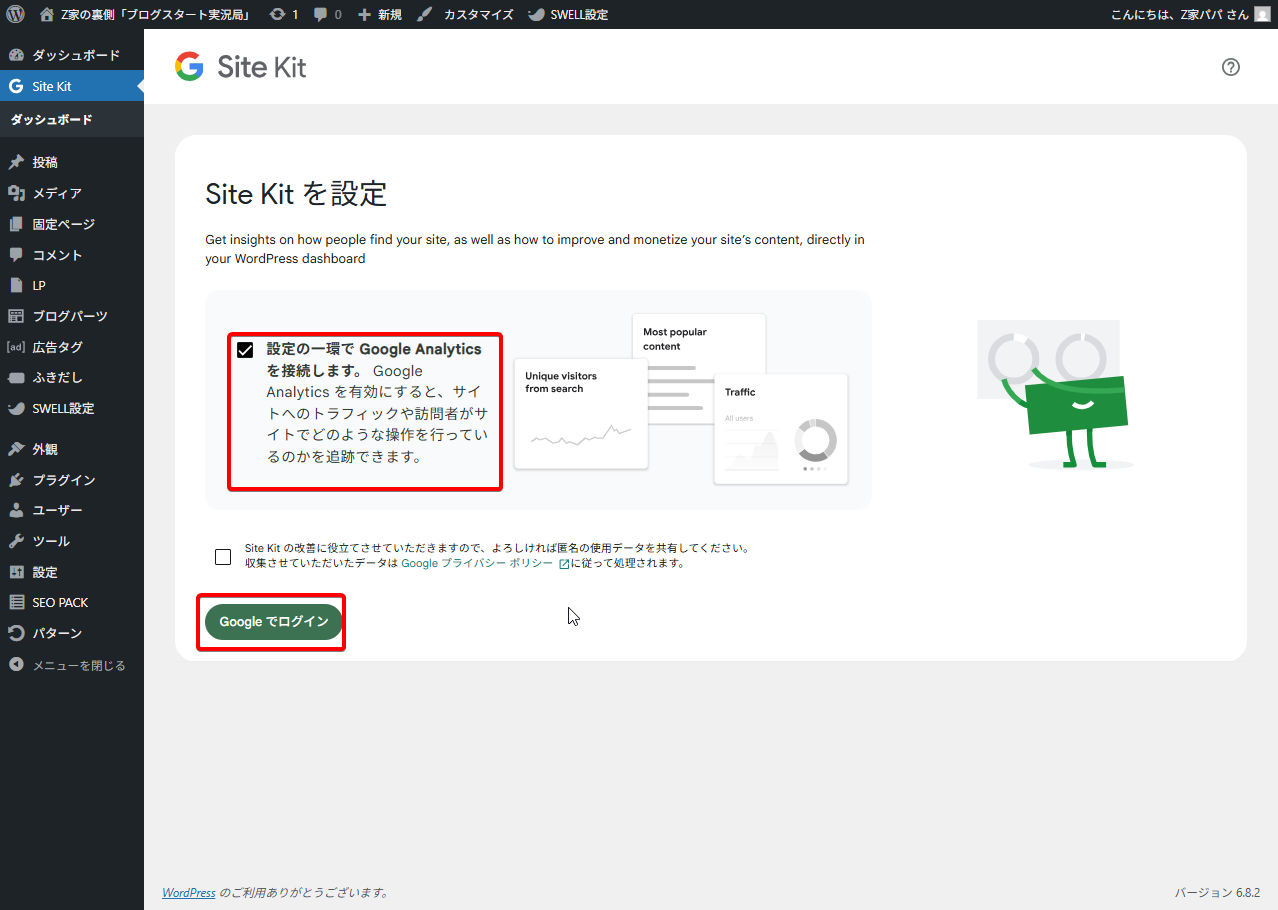This screenshot has height=910, width=1278.
Task: Open the SWELL設定 sidebar menu
Action: coord(72,408)
